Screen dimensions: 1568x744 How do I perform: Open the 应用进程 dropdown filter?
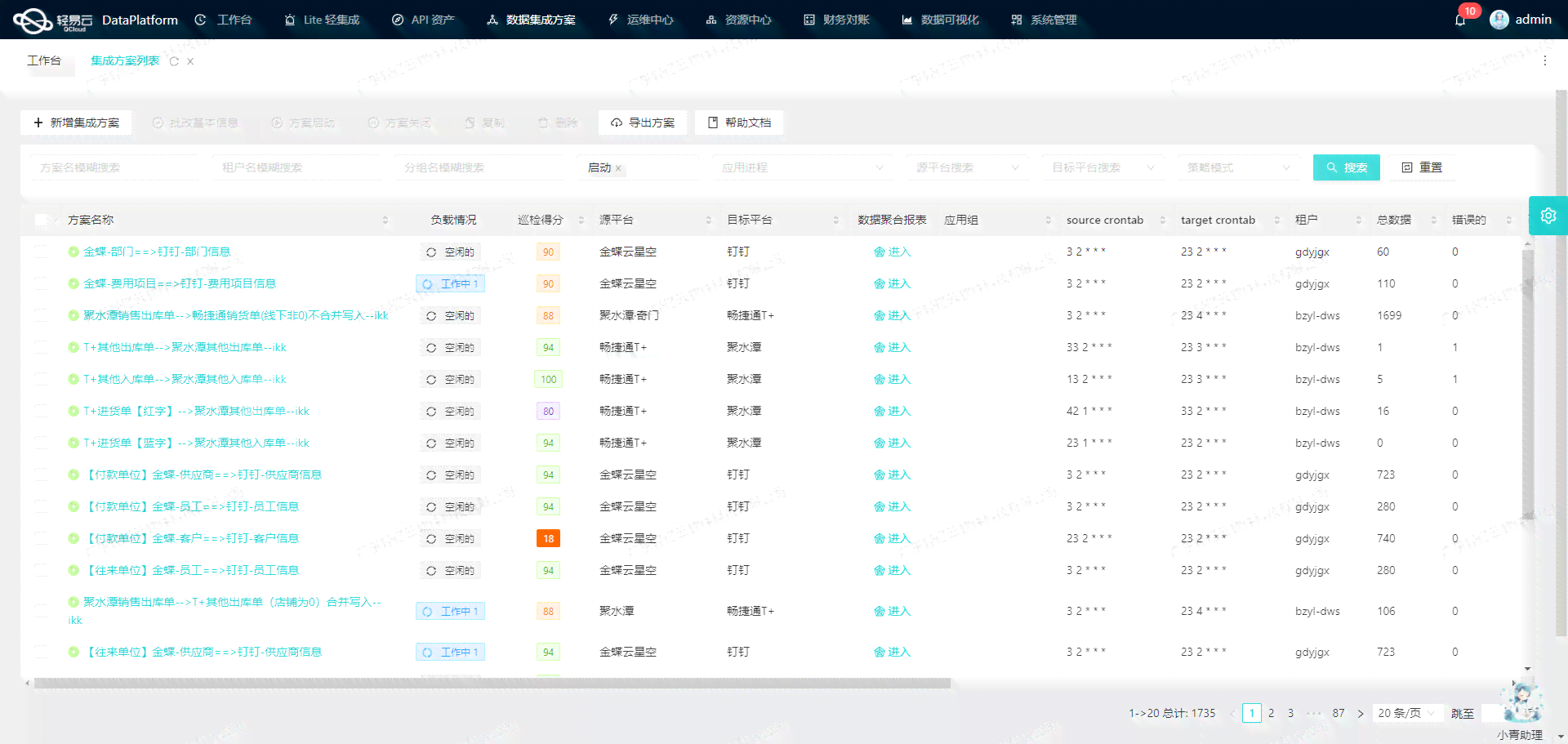tap(802, 167)
